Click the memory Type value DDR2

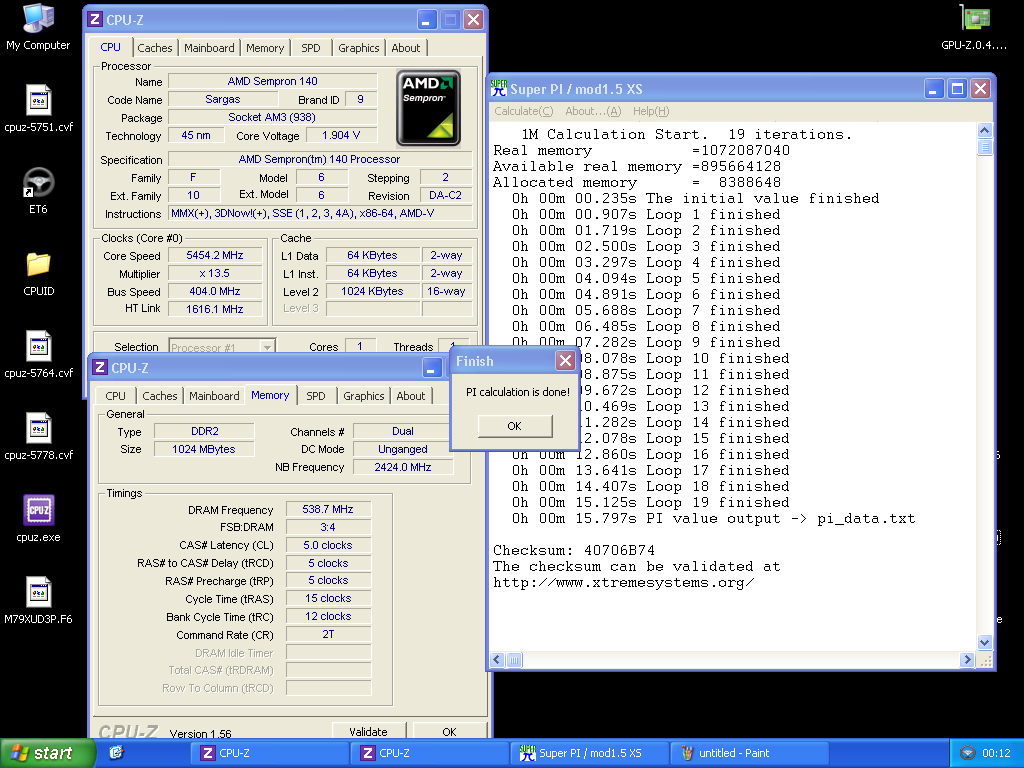(204, 431)
